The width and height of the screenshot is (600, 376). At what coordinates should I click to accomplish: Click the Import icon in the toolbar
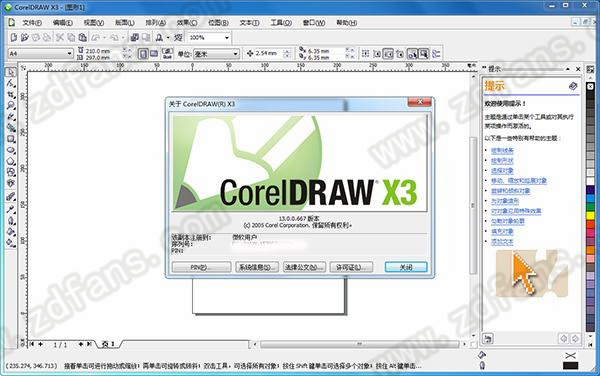tap(134, 37)
